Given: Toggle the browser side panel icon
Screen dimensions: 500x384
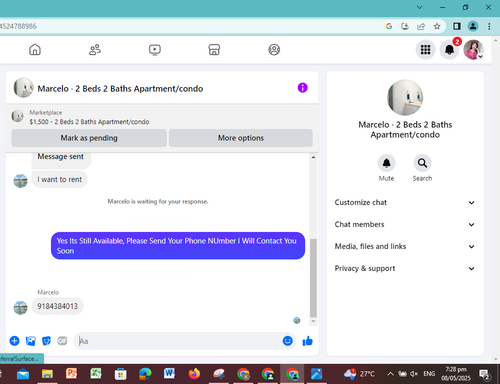Looking at the screenshot, I should click(457, 26).
